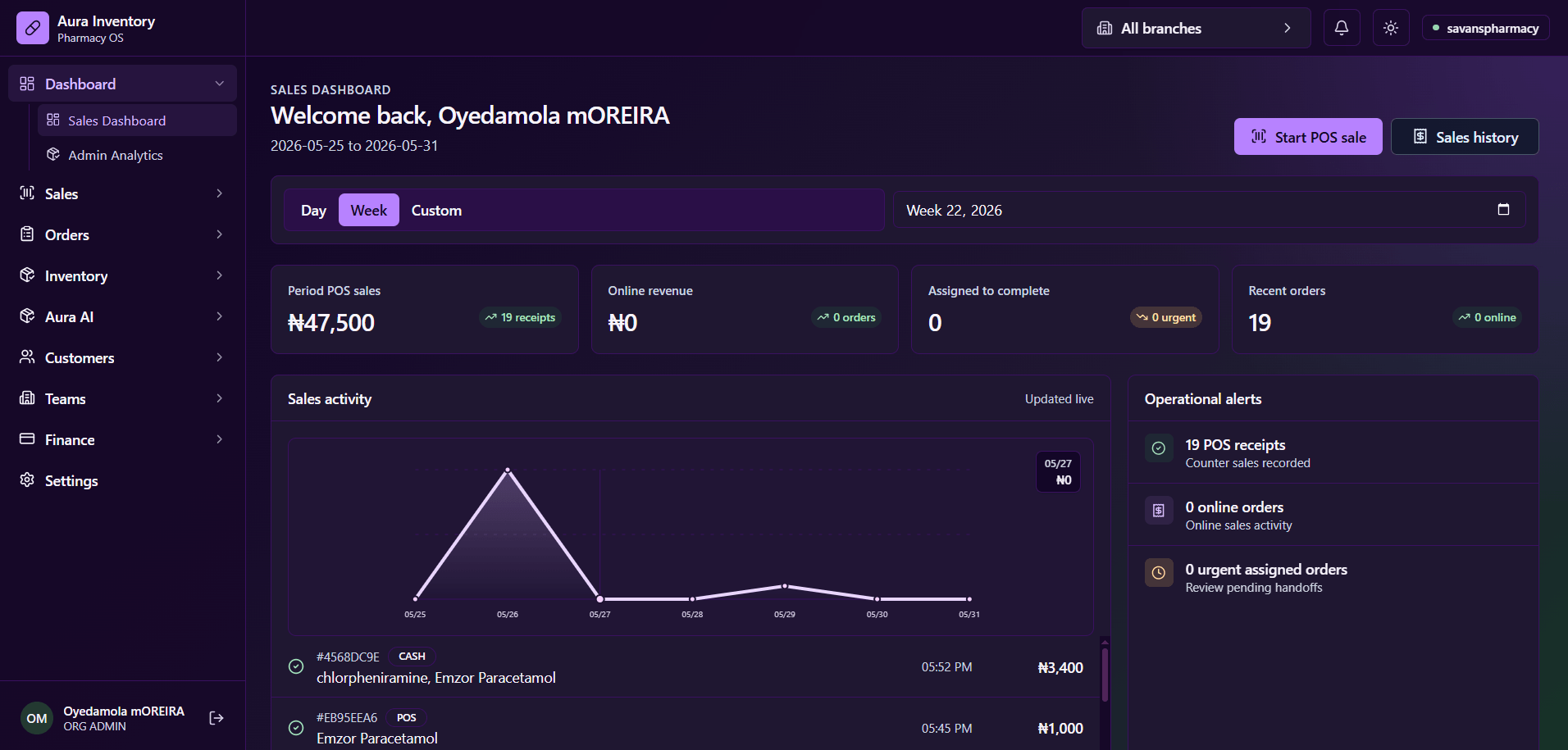Click the 0 online badge
Image resolution: width=1568 pixels, height=750 pixels.
(x=1487, y=317)
